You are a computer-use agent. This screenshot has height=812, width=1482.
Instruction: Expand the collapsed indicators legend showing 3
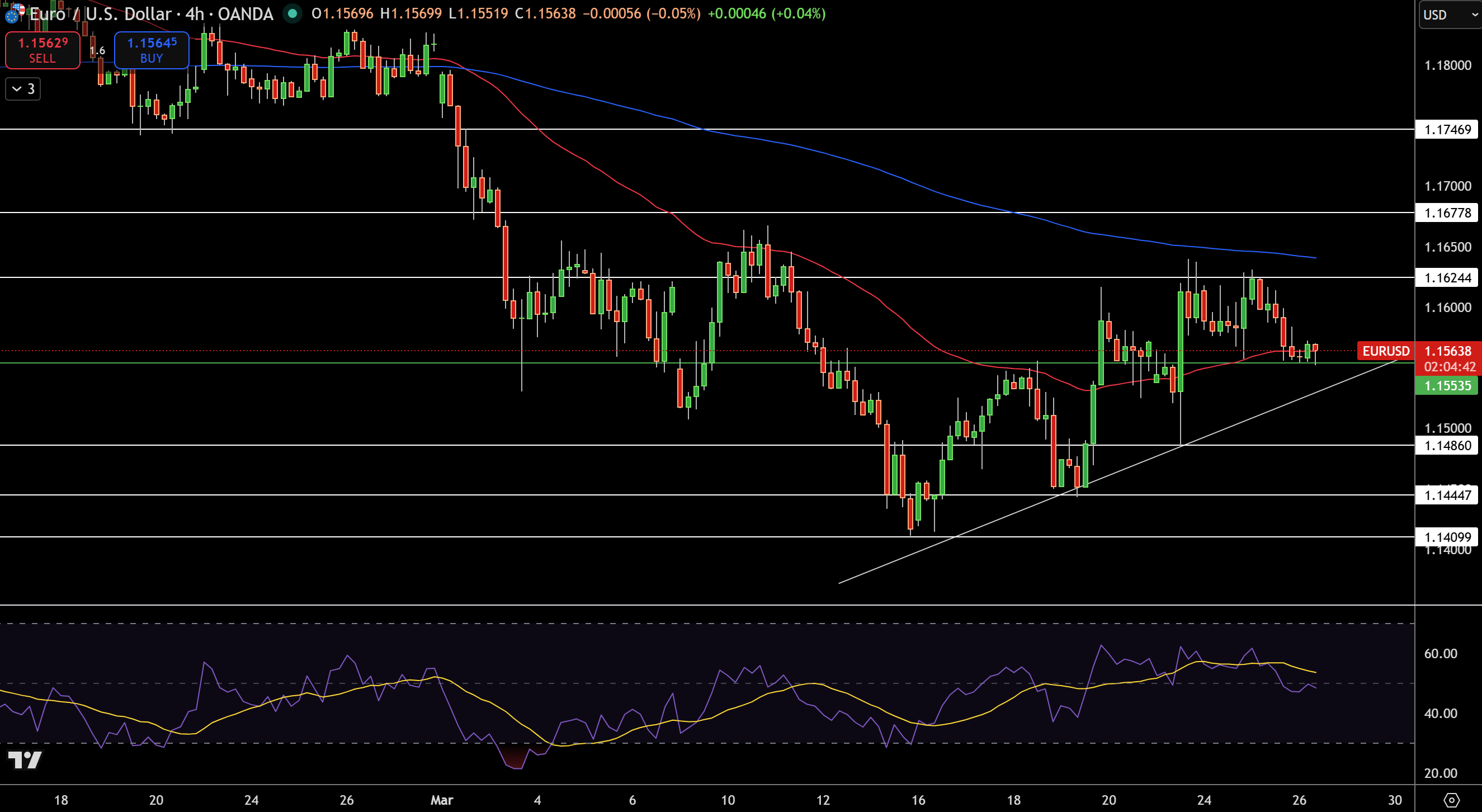click(23, 88)
